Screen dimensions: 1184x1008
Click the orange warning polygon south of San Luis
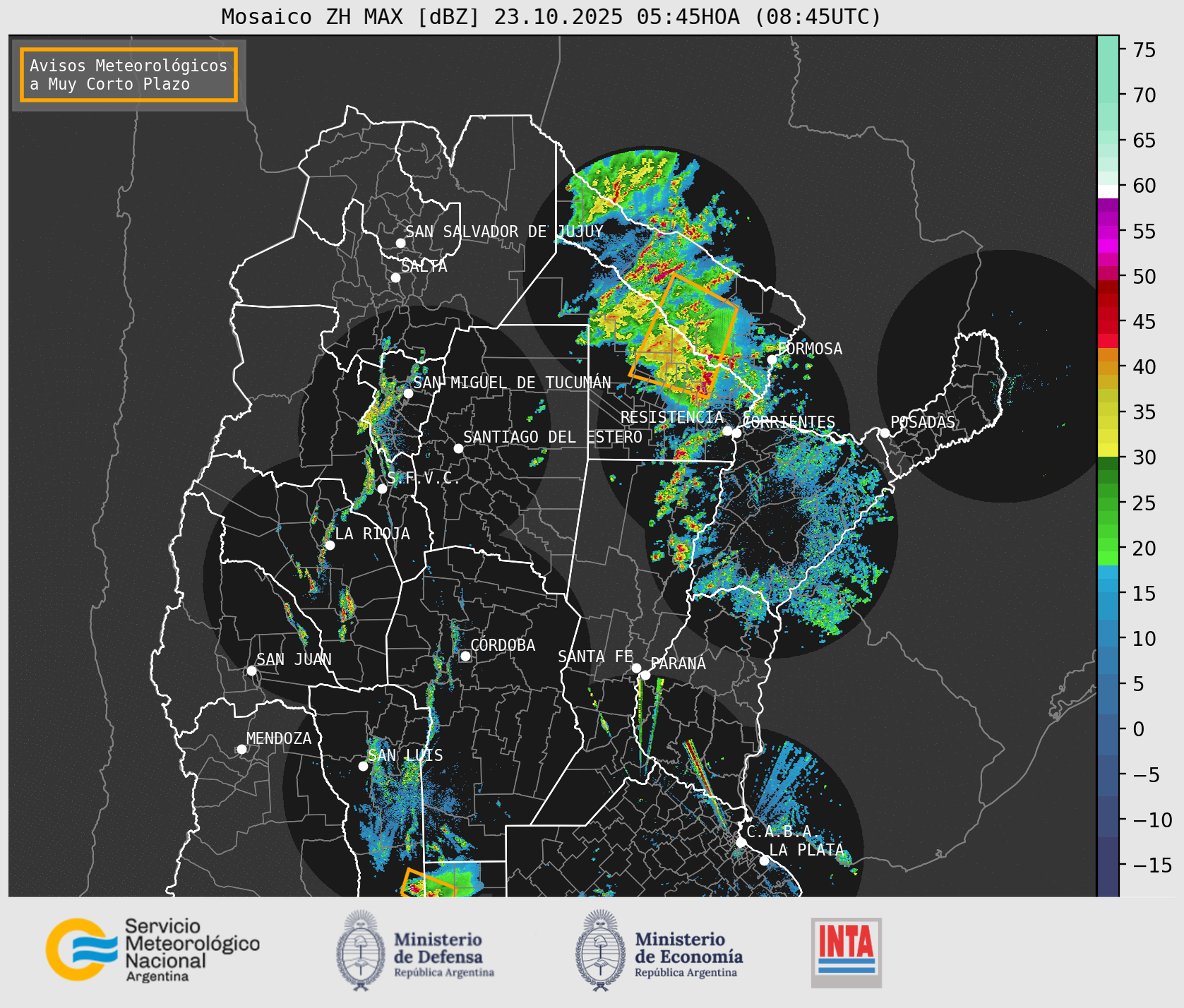429,883
